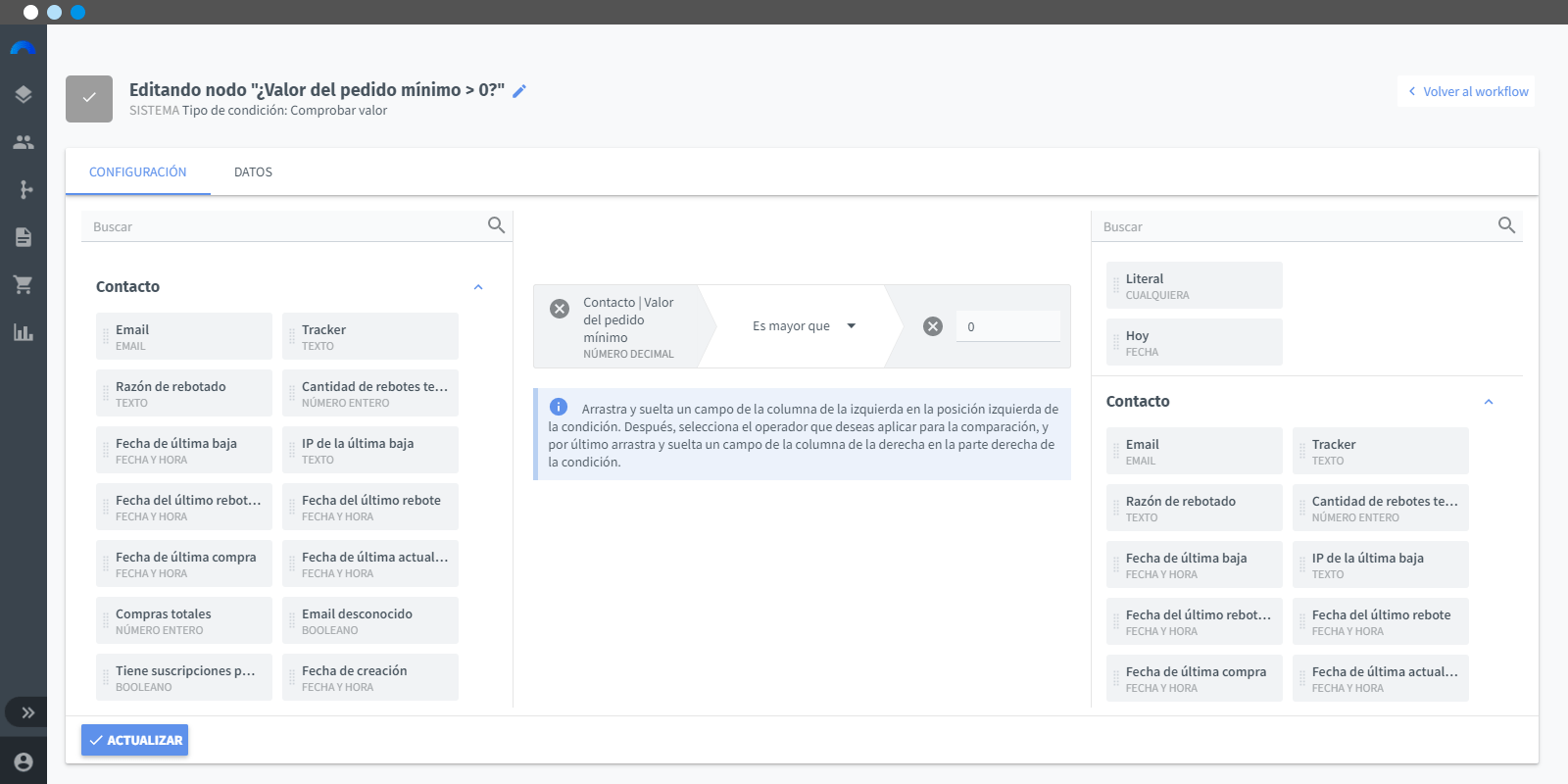Viewport: 1568px width, 784px height.
Task: Remove the right-side value of the condition
Action: (933, 326)
